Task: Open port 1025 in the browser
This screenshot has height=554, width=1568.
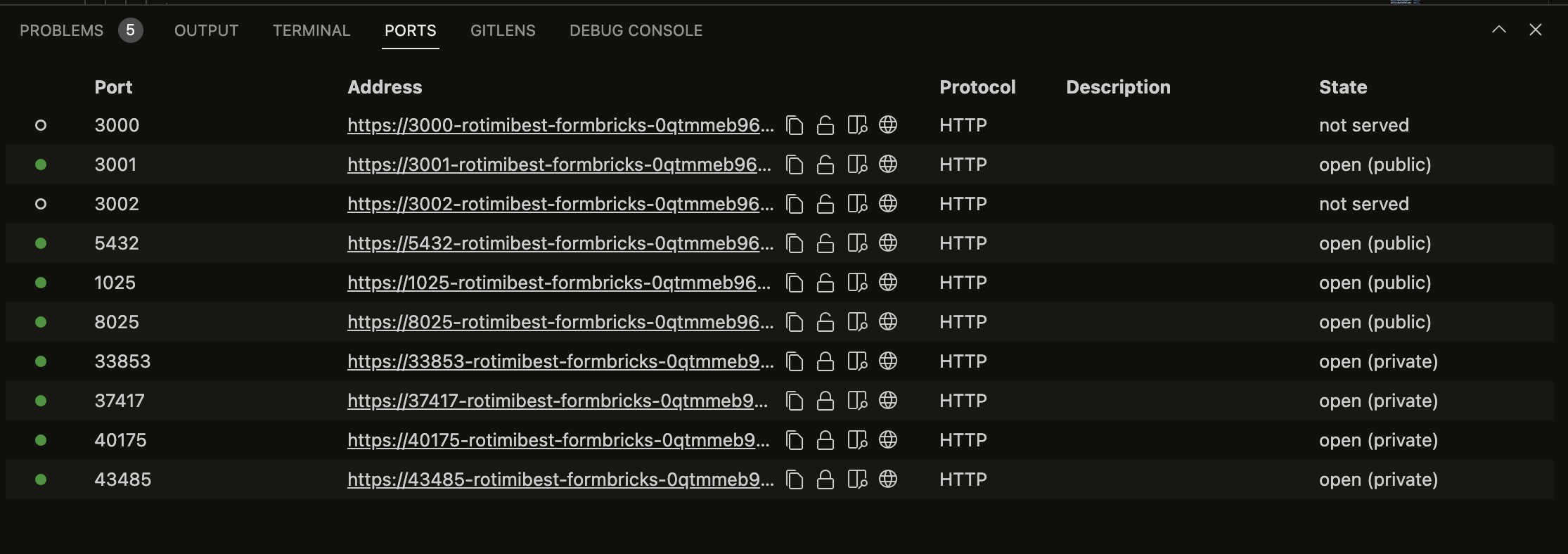Action: pyautogui.click(x=888, y=283)
